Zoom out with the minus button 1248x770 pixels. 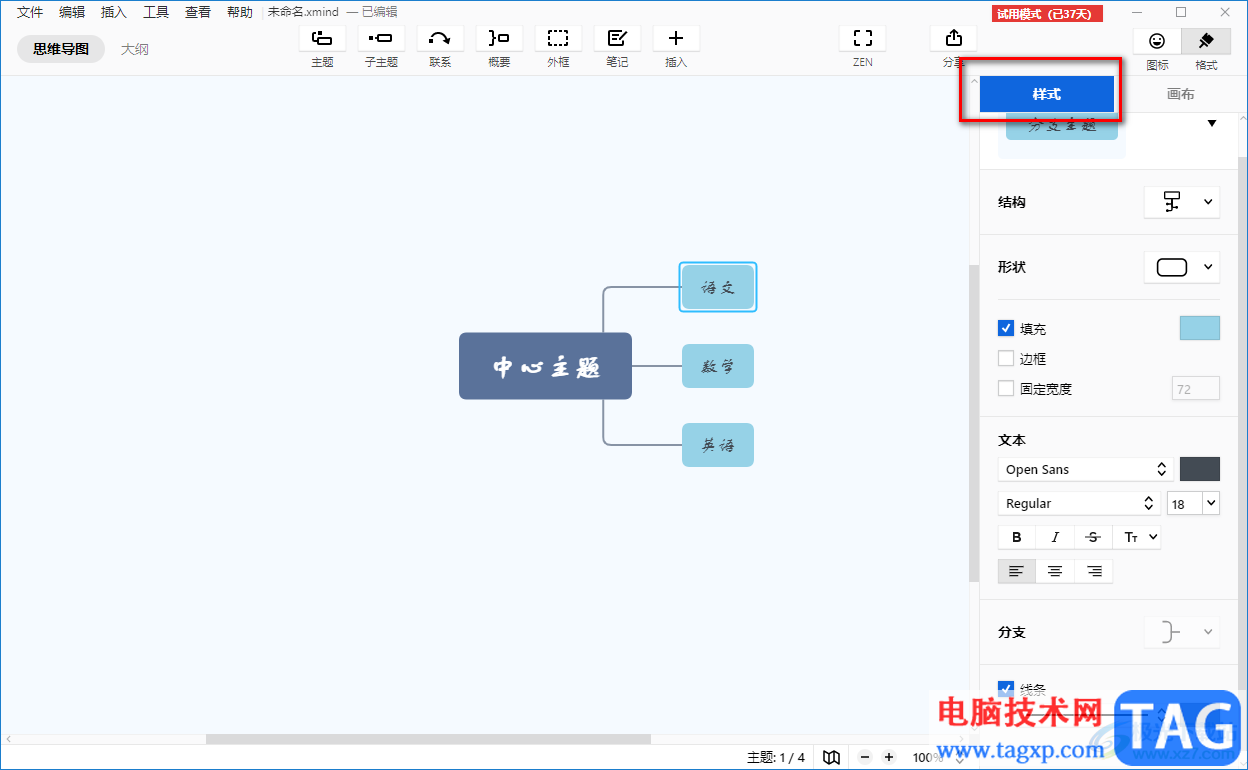click(x=865, y=757)
